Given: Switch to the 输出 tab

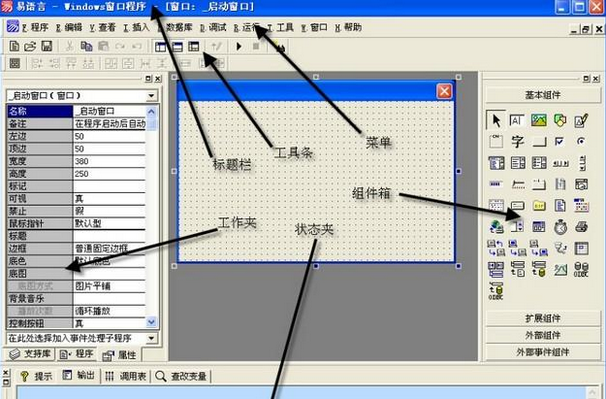Looking at the screenshot, I should 79,375.
